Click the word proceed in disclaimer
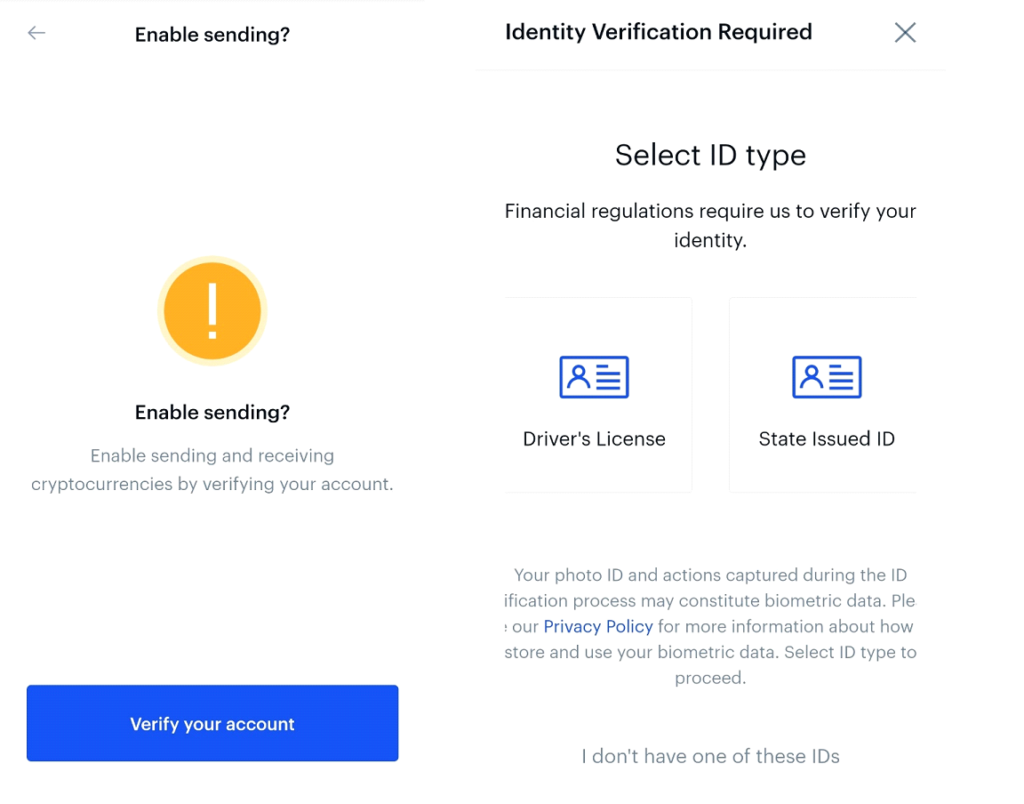Screen dimensions: 1024x804 click(x=711, y=678)
